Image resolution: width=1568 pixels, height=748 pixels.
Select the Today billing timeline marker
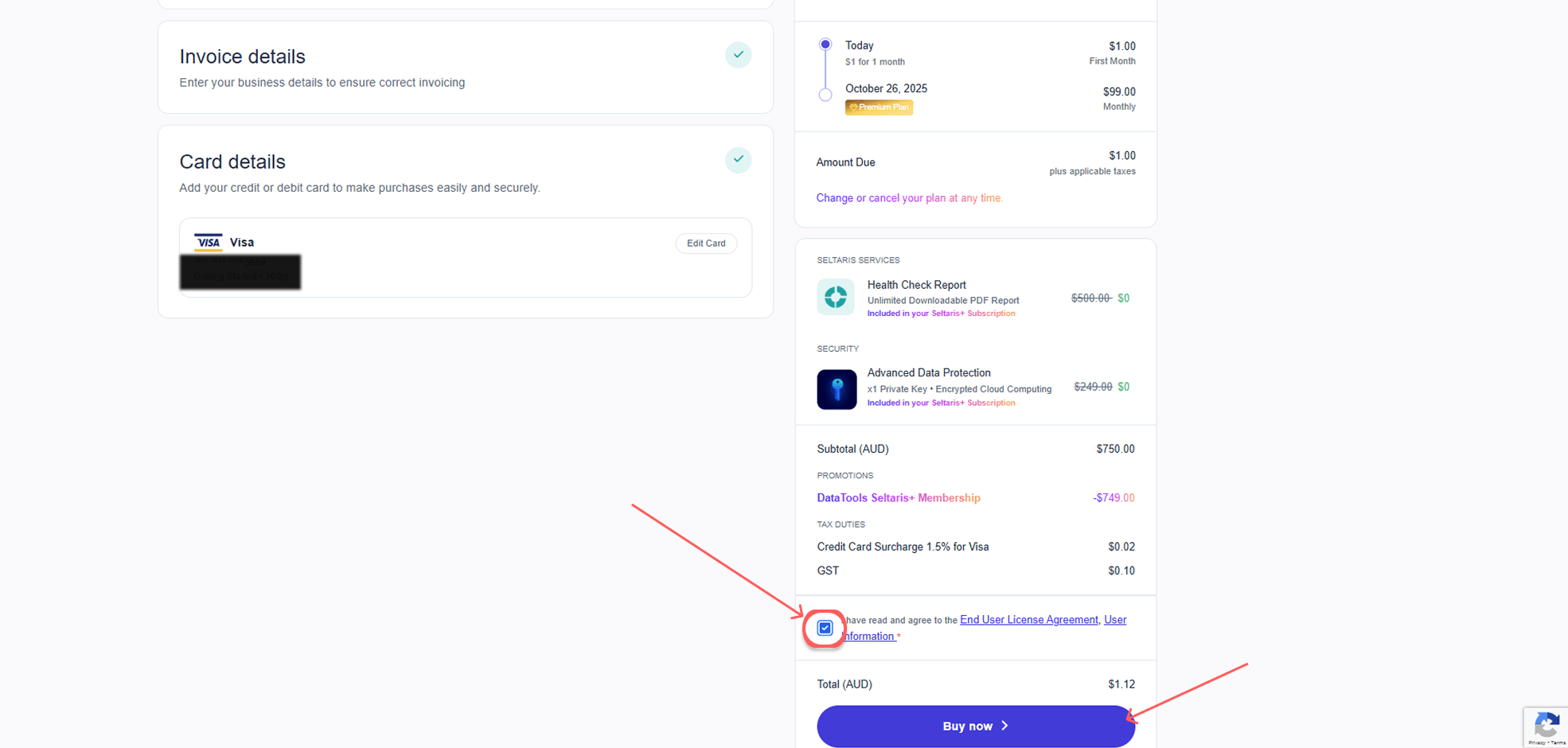[825, 45]
